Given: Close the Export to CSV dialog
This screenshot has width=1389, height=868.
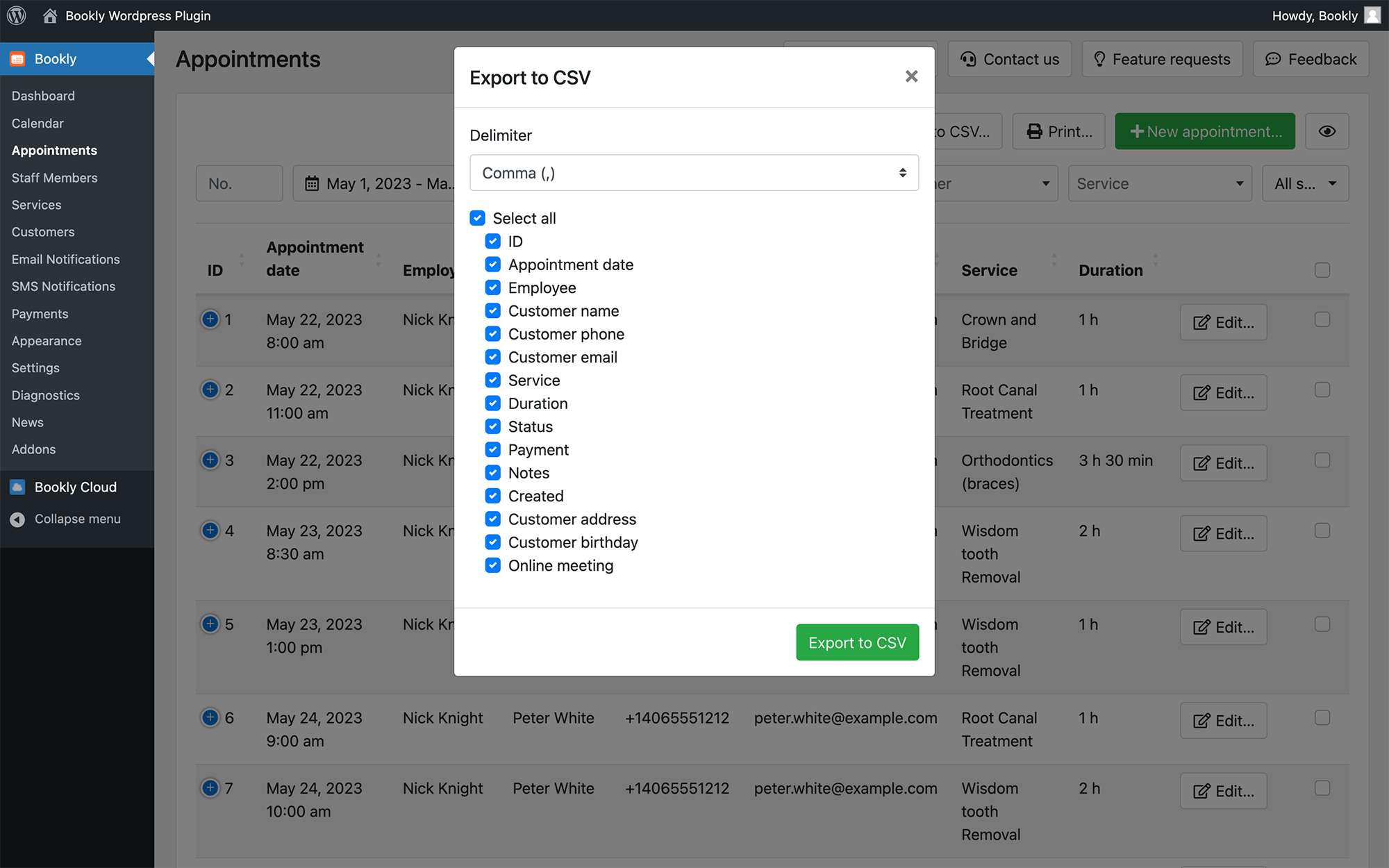Looking at the screenshot, I should (x=911, y=76).
